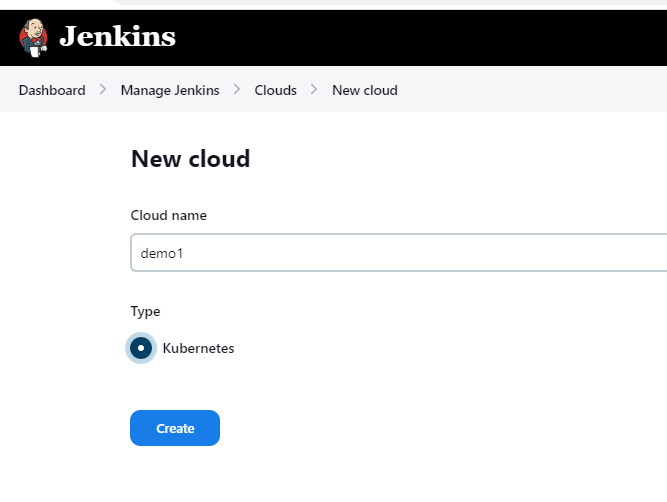Select the Kubernetes radio button

141,348
